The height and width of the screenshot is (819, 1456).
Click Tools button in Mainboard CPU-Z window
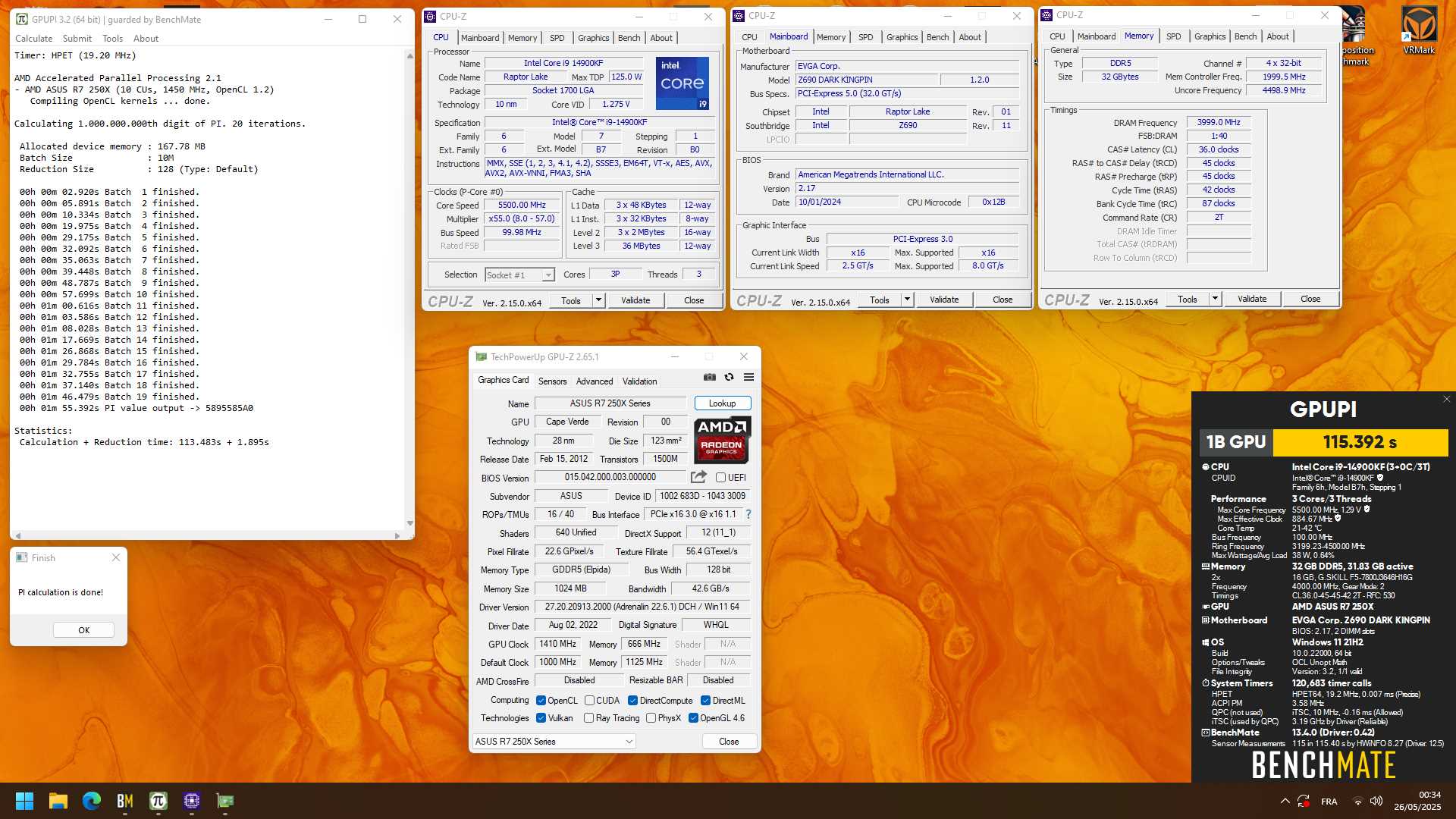tap(880, 300)
